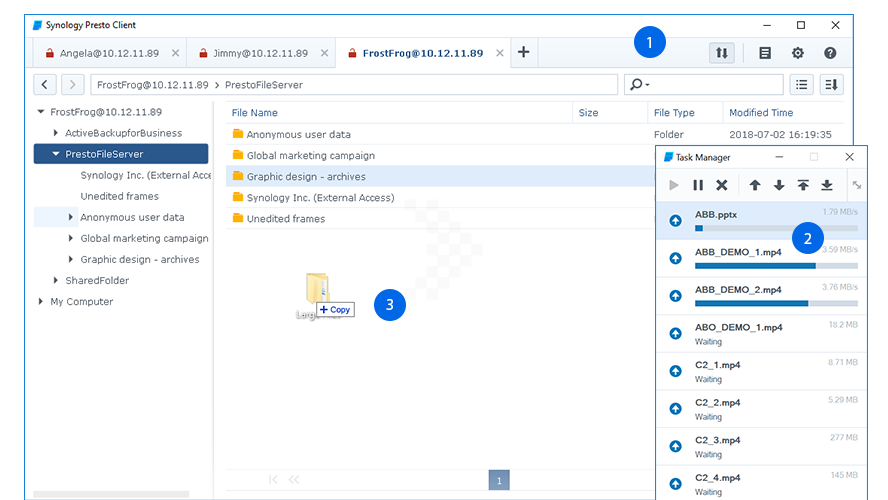Screen dimensions: 888x500
Task: Click upload icon beside C2_3.mp4
Action: pyautogui.click(x=675, y=446)
